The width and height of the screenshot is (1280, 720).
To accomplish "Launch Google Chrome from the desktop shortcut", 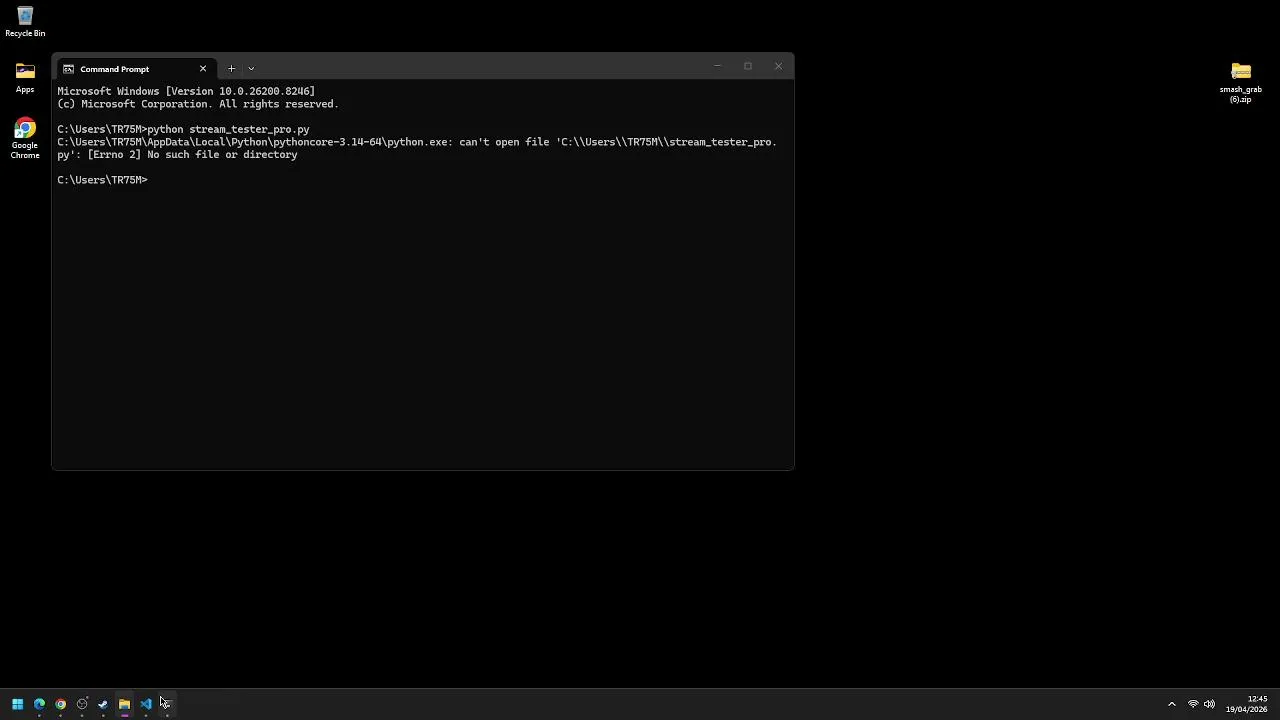I will coord(25,138).
